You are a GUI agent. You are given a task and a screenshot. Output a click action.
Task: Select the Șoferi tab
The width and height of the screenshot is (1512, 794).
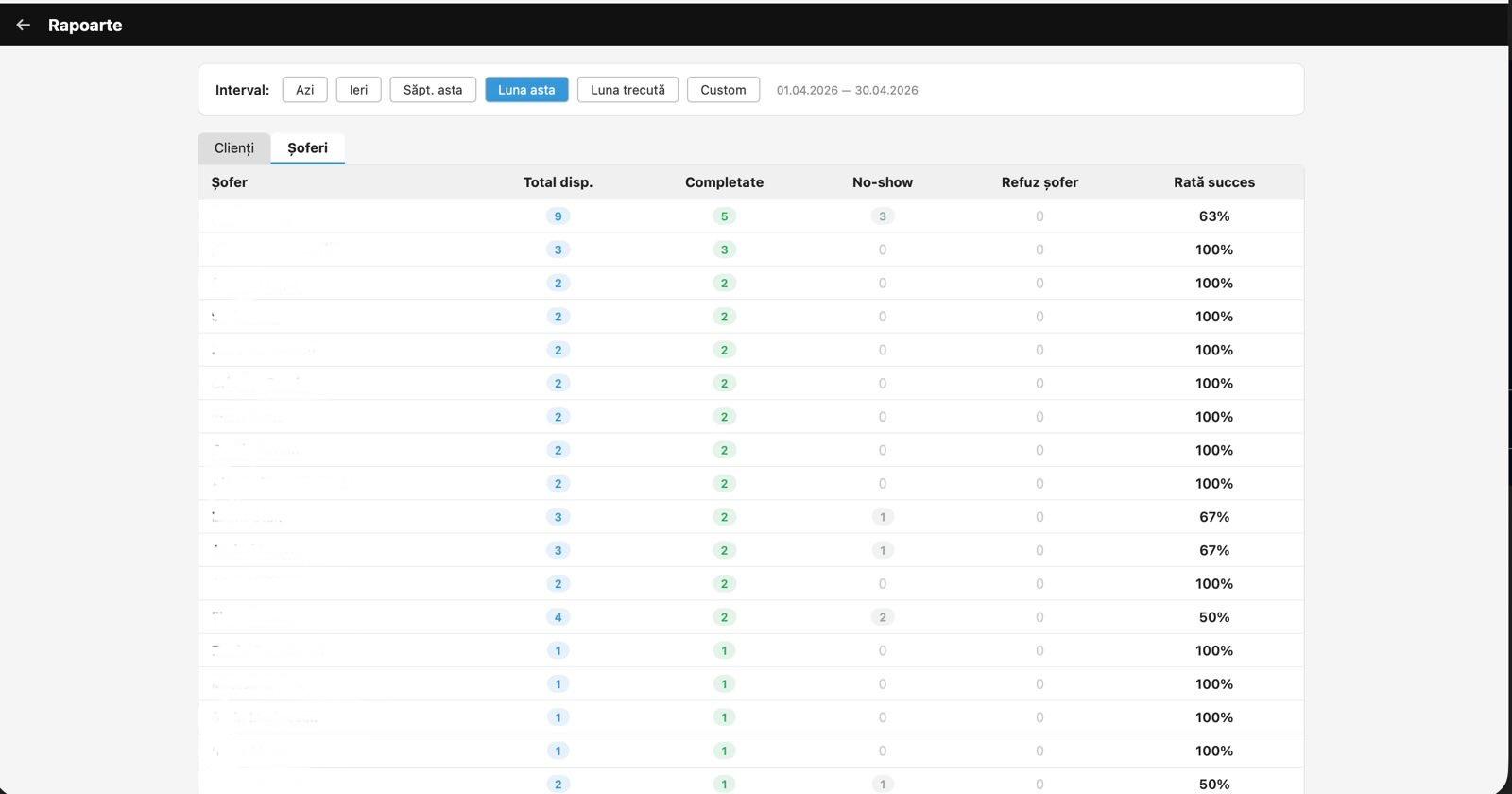pyautogui.click(x=307, y=148)
